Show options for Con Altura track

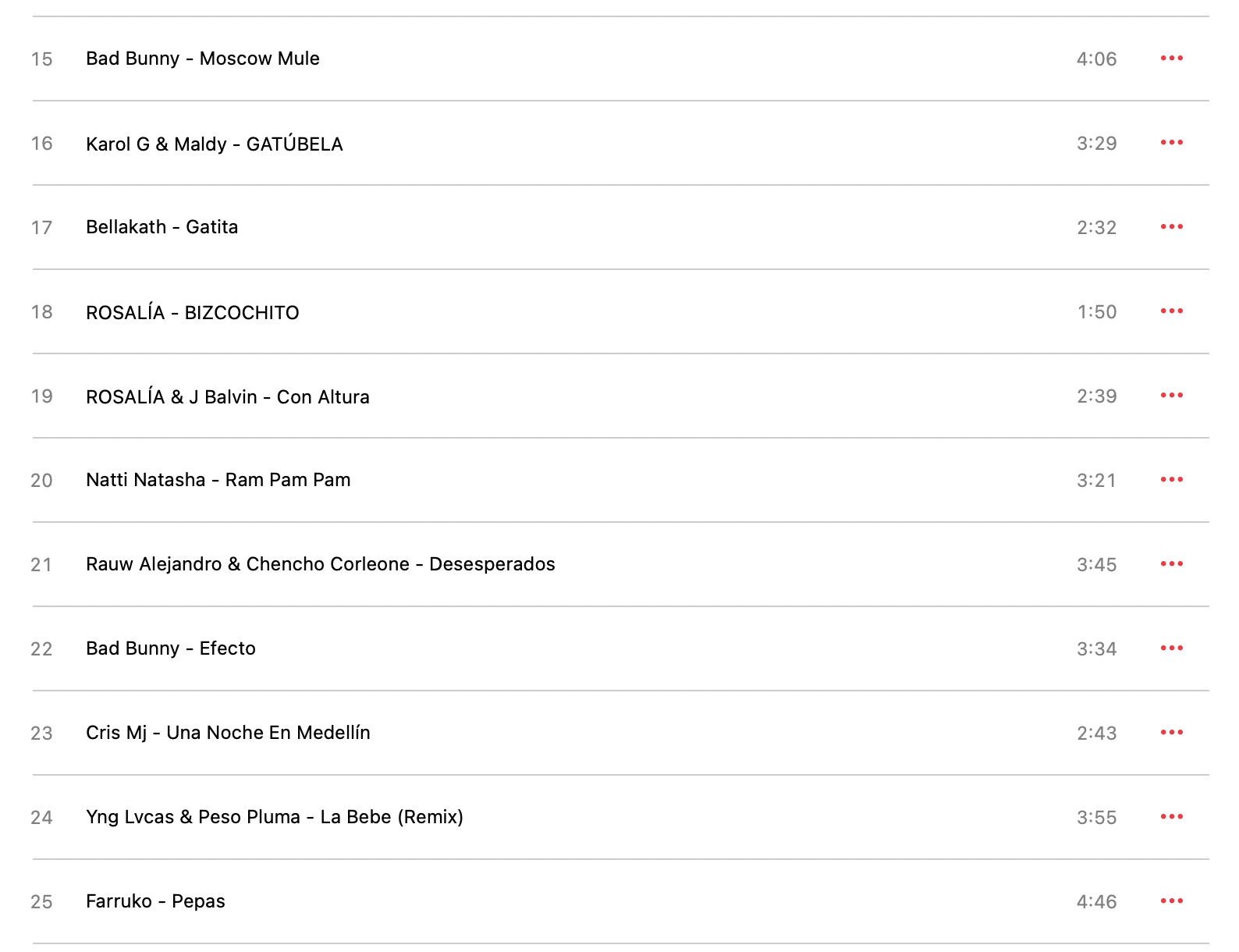[1171, 396]
